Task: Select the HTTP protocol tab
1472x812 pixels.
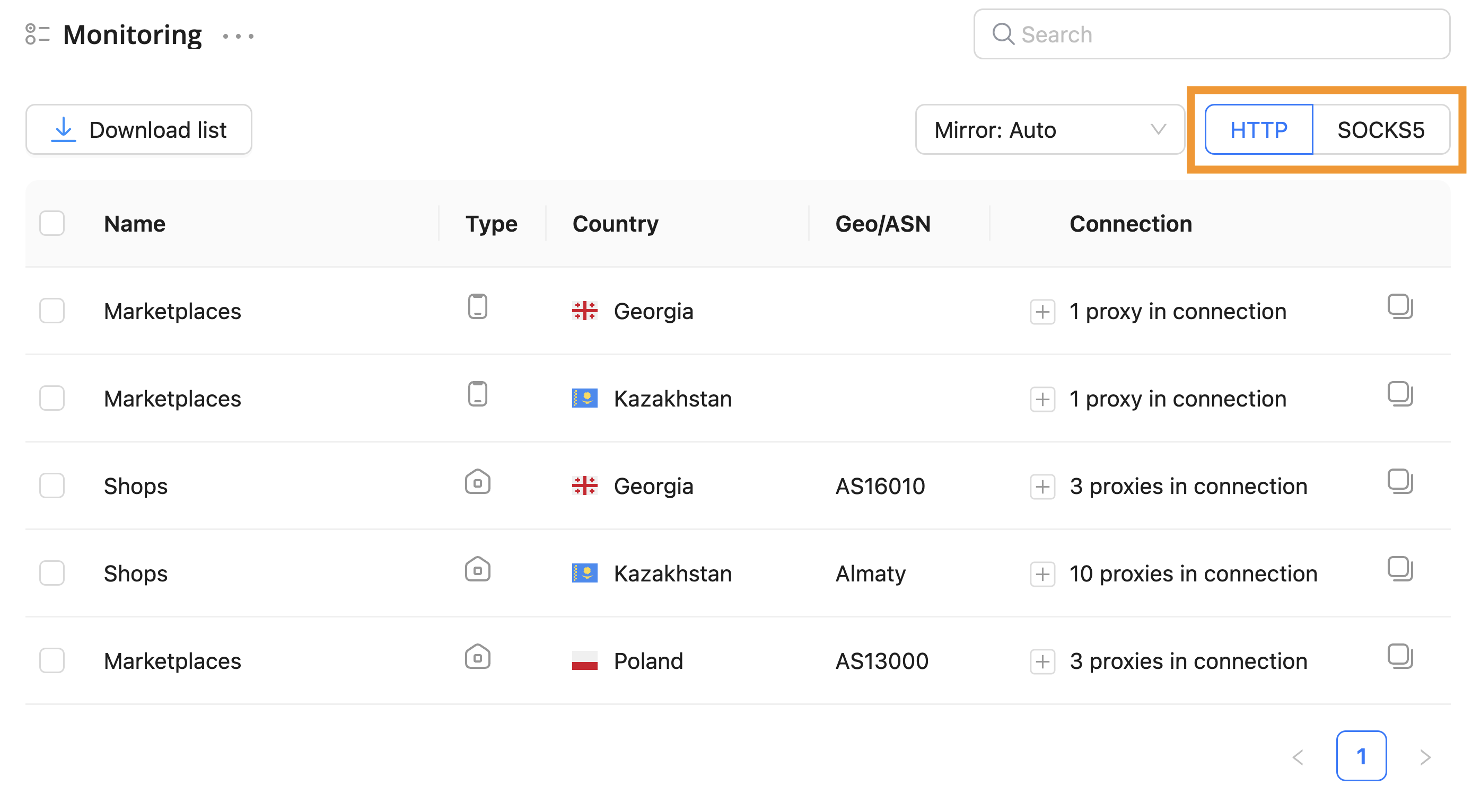Action: [x=1258, y=130]
